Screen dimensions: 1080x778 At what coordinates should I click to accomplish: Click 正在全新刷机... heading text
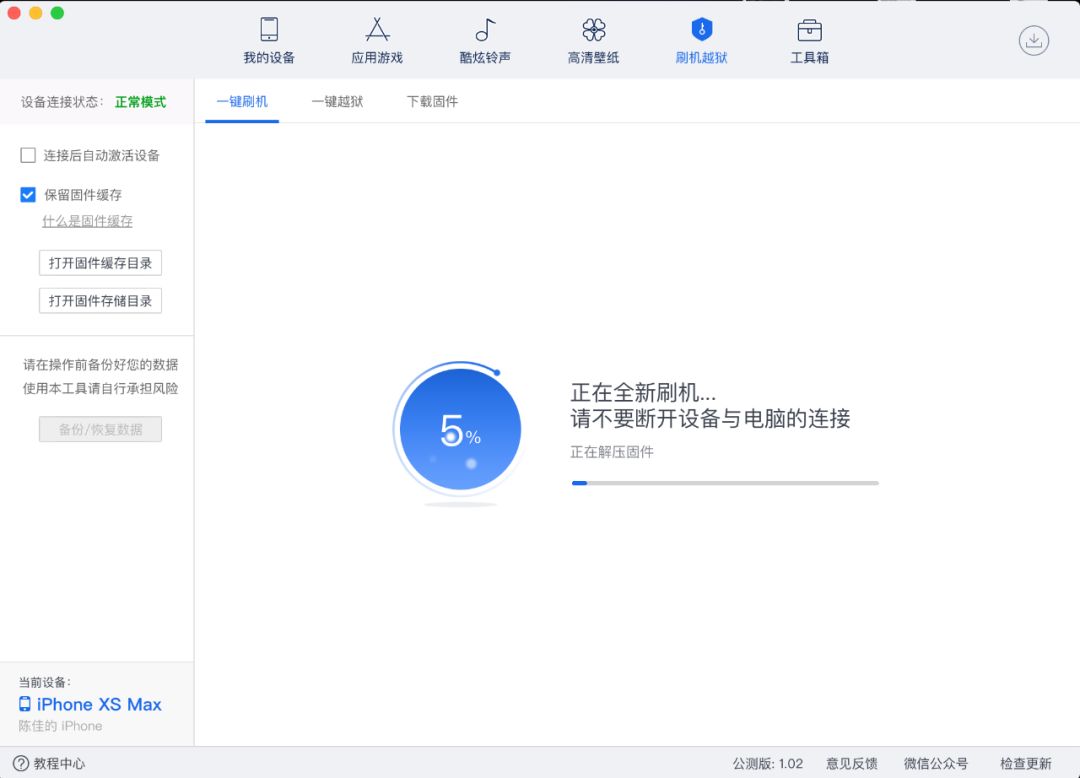click(643, 392)
